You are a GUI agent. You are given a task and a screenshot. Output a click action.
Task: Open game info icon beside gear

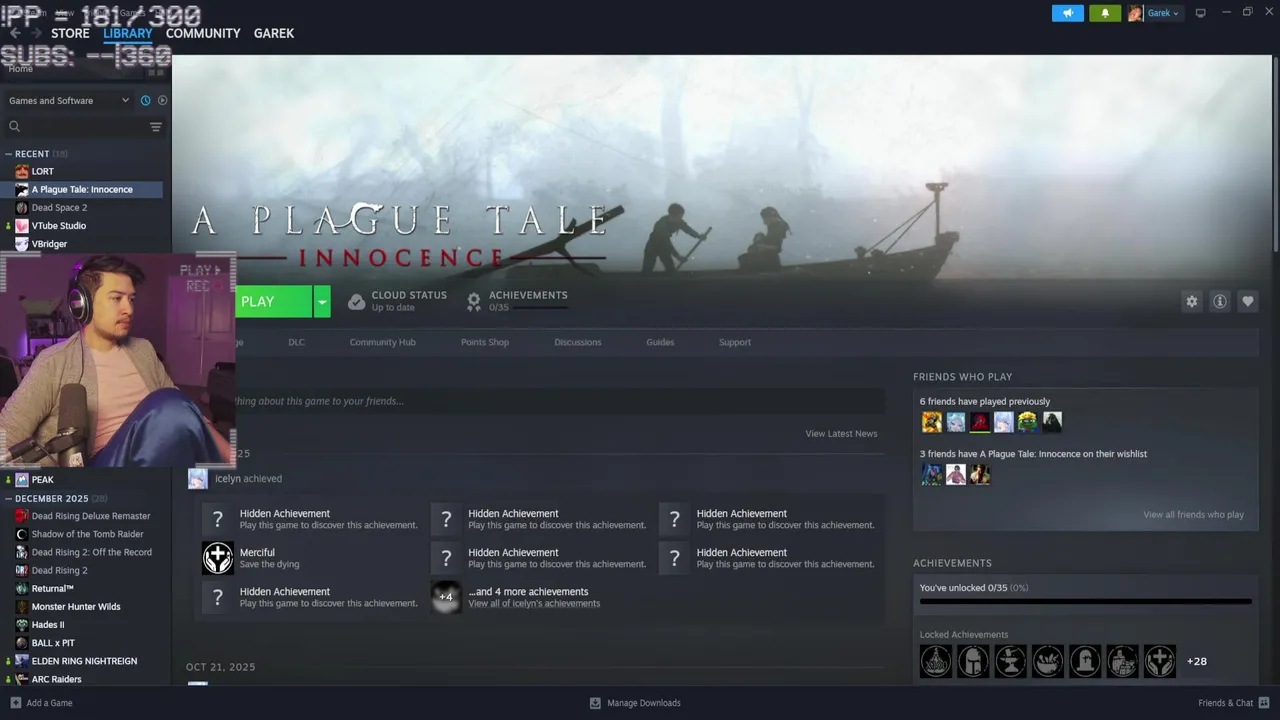click(x=1219, y=301)
